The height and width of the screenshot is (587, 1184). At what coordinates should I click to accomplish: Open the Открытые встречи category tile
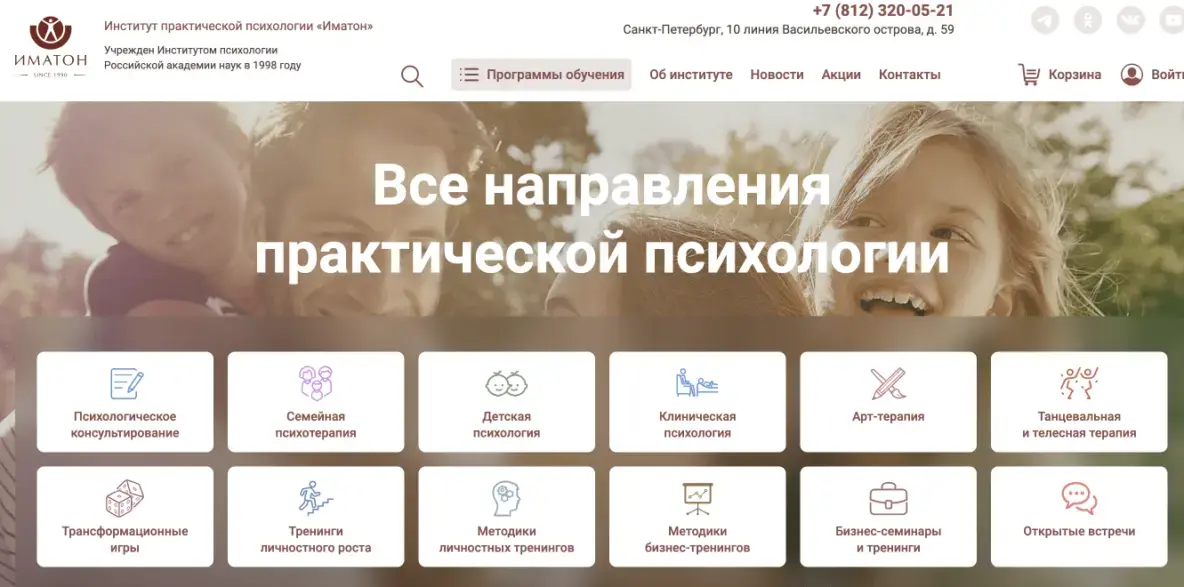[1080, 516]
